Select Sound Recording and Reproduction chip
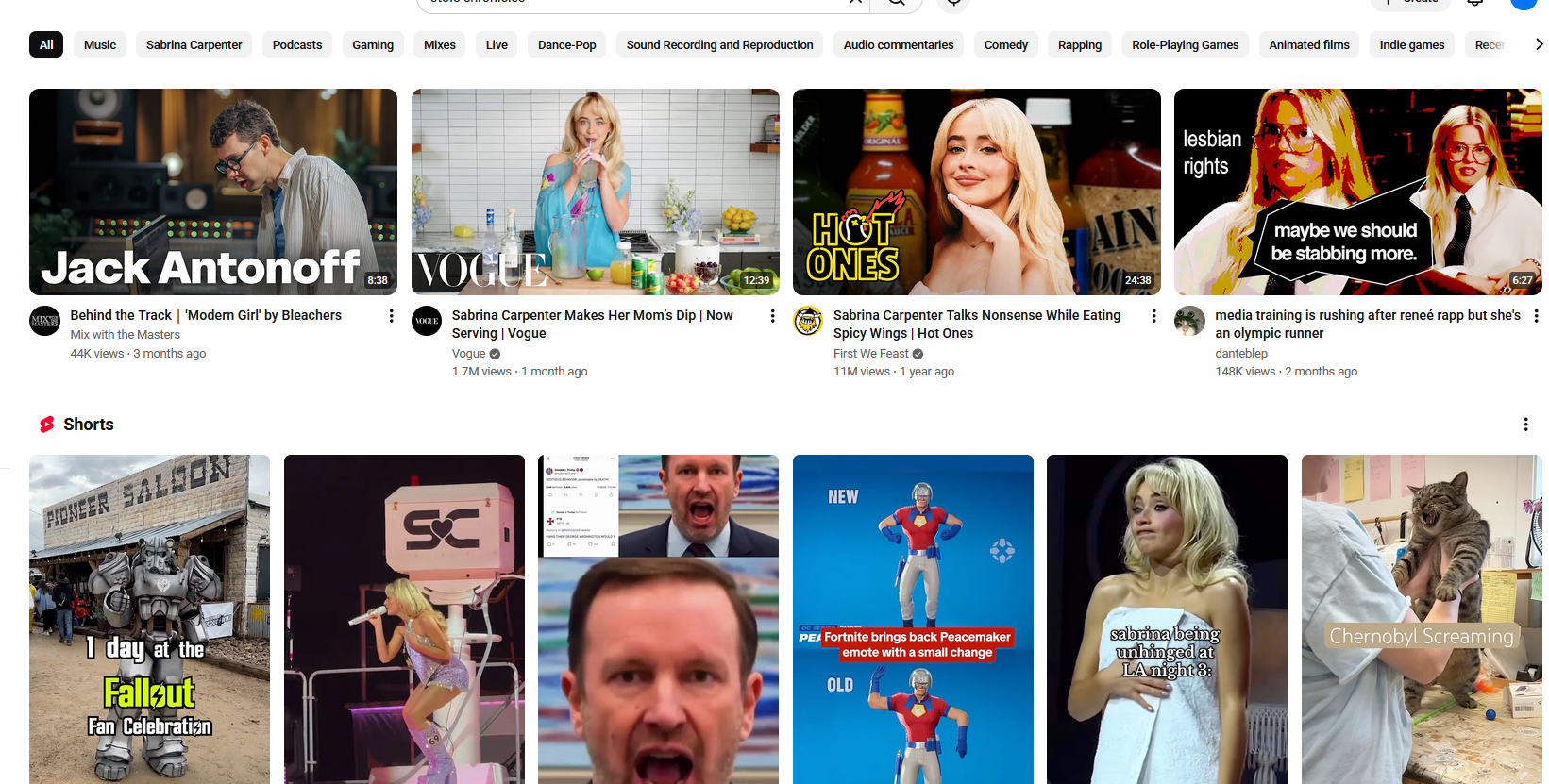This screenshot has width=1549, height=784. coord(720,44)
